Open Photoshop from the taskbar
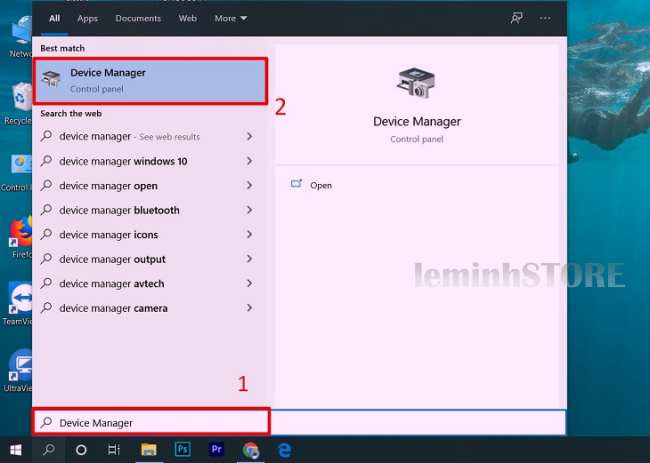 [x=183, y=450]
